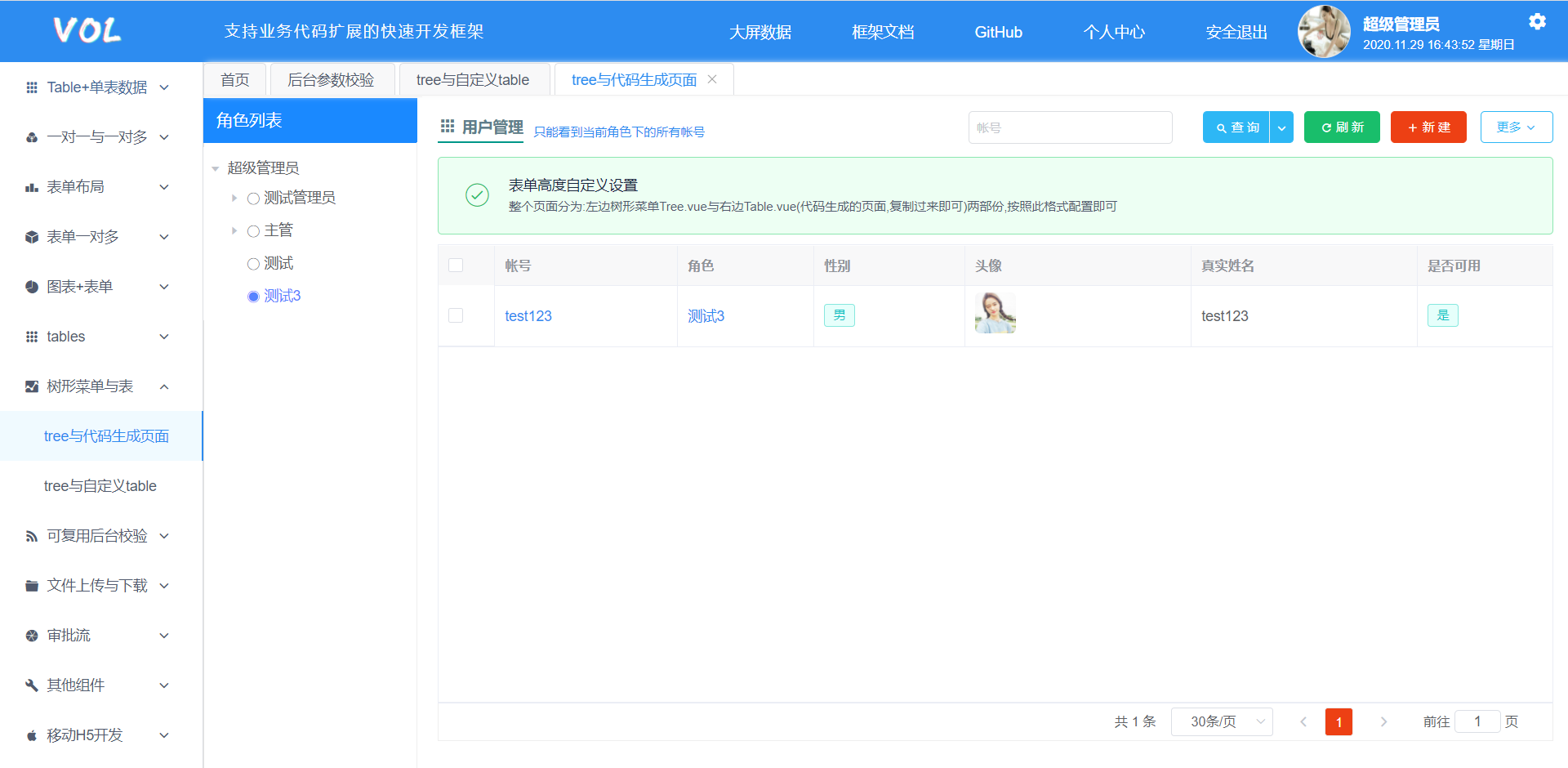The height and width of the screenshot is (768, 1568).
Task: Expand the 测试管理员 tree node
Action: click(x=234, y=198)
